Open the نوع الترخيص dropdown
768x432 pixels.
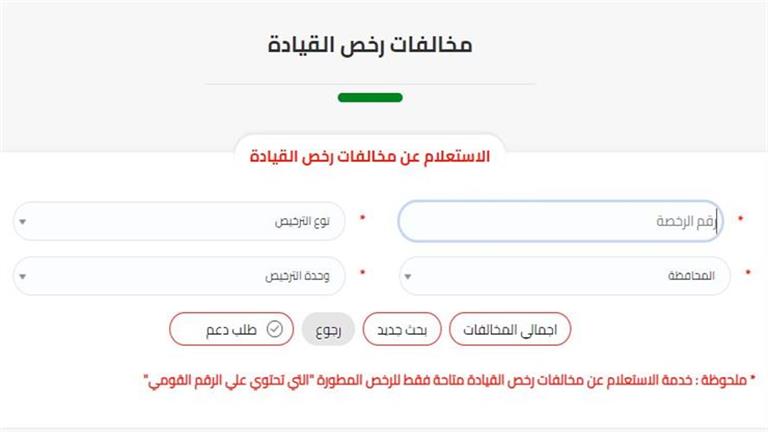[180, 221]
